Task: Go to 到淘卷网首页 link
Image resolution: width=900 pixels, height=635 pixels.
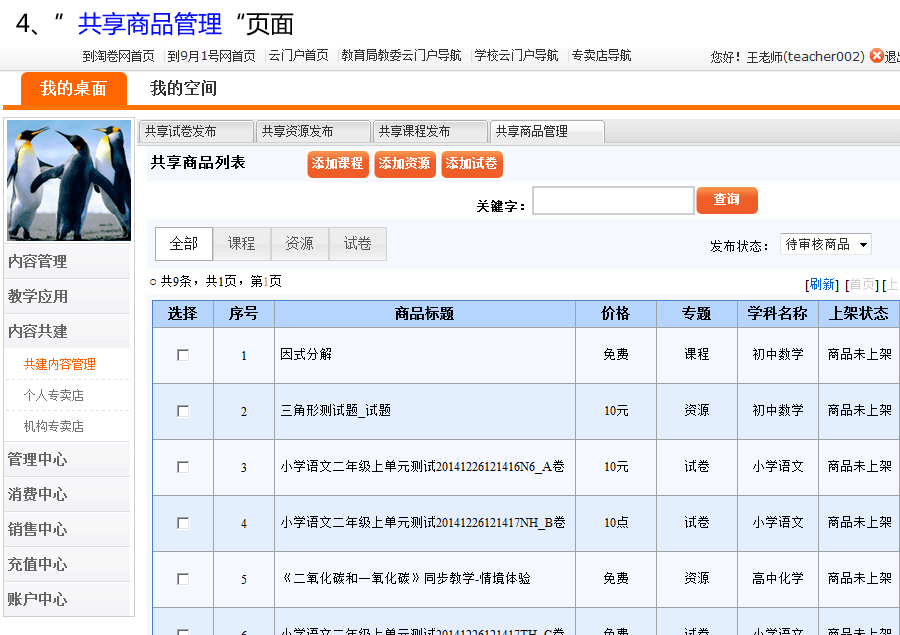Action: click(x=118, y=56)
